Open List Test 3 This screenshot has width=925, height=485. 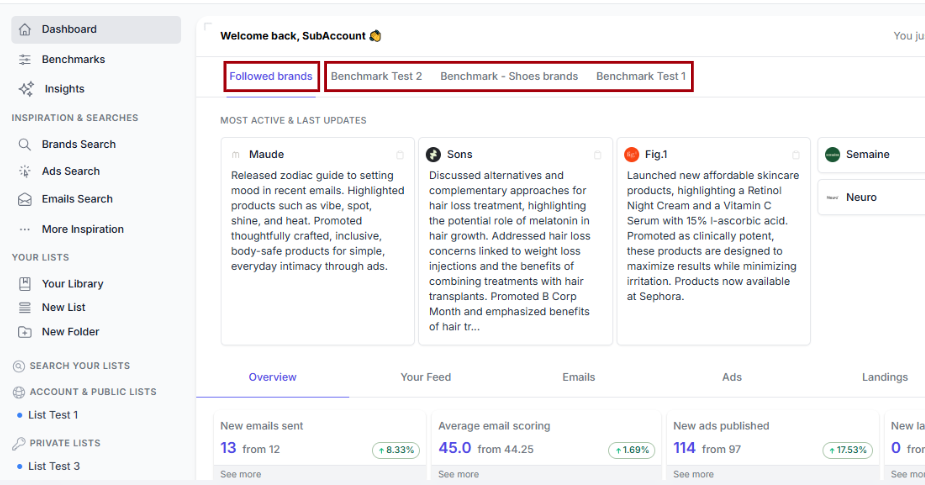tap(54, 467)
